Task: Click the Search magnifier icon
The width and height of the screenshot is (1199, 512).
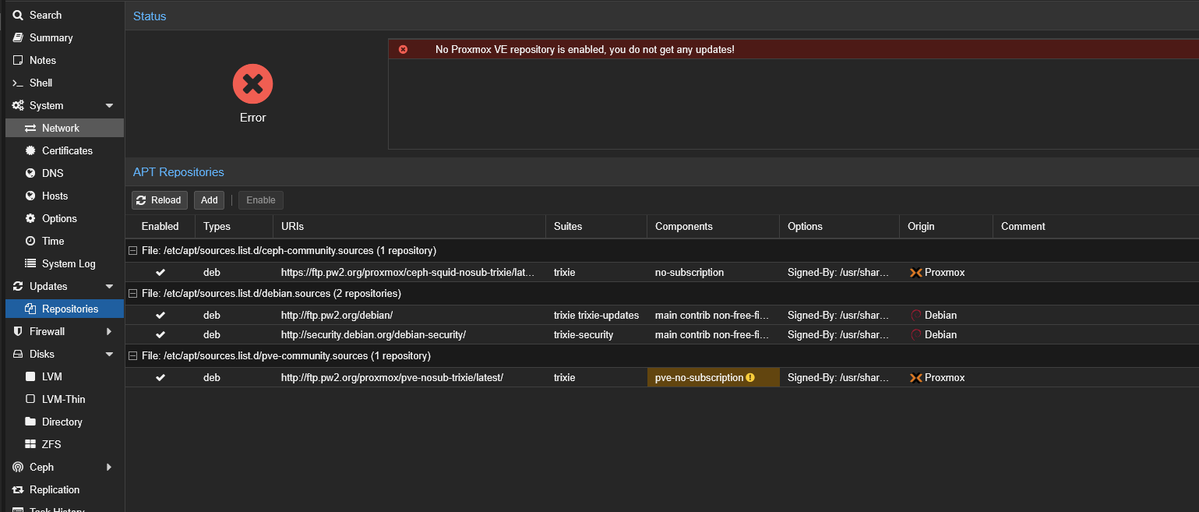Action: point(18,15)
